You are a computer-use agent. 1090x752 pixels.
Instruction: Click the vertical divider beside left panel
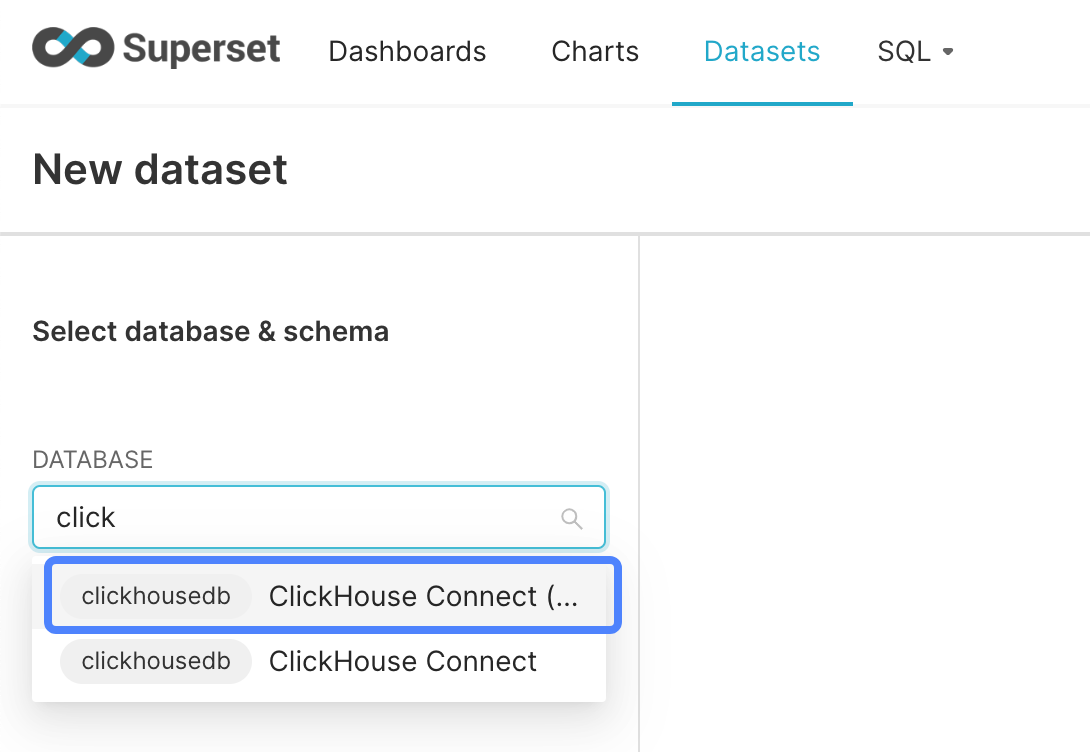[x=639, y=493]
